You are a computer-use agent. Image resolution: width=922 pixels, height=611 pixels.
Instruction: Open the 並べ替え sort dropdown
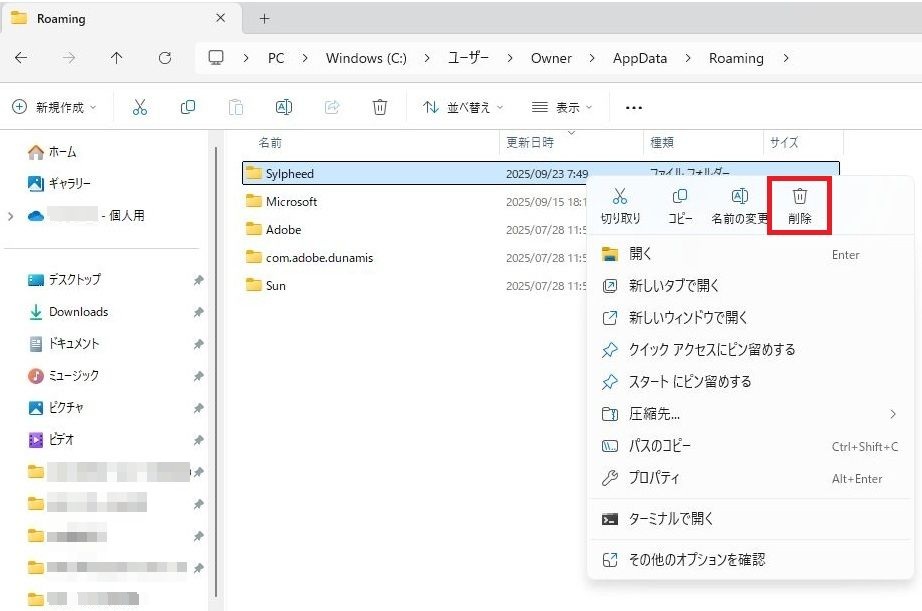coord(463,107)
